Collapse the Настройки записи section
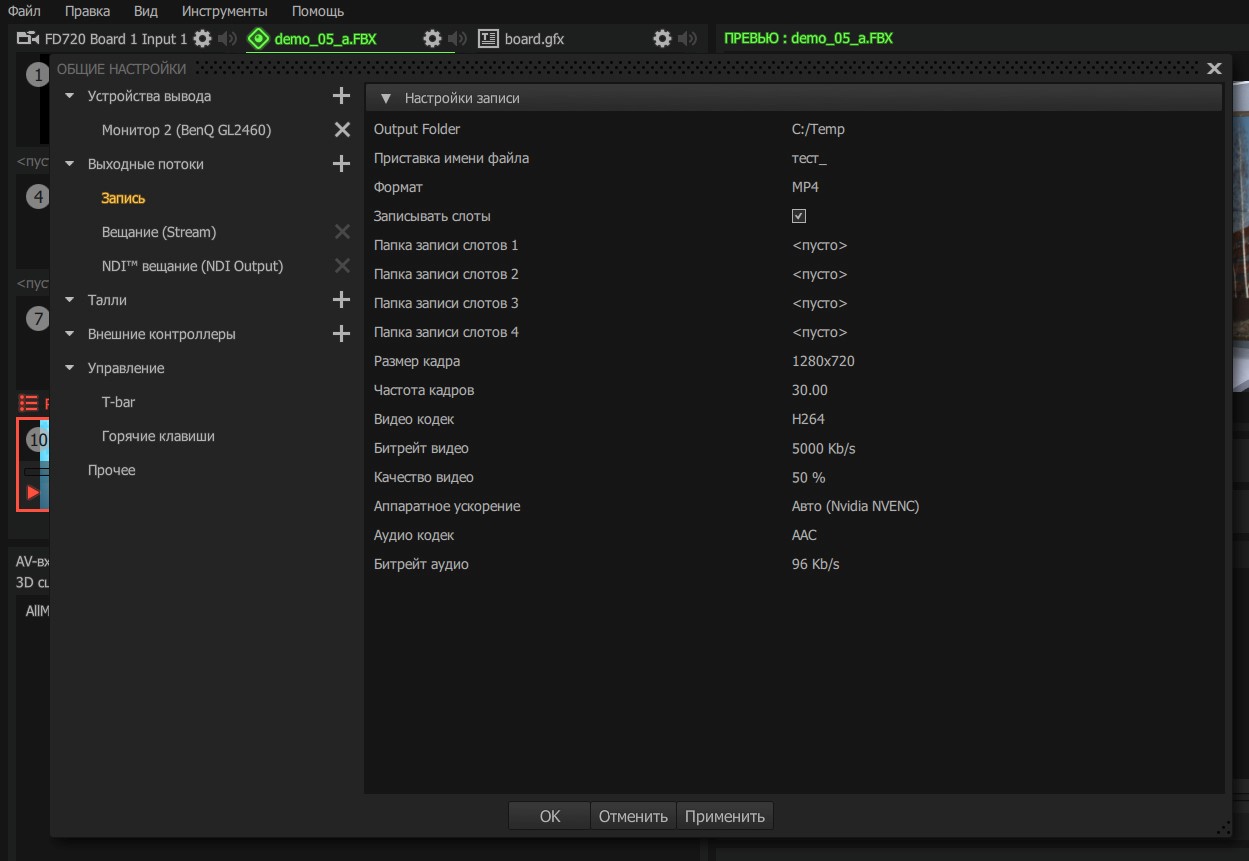The image size is (1249, 861). pos(386,99)
